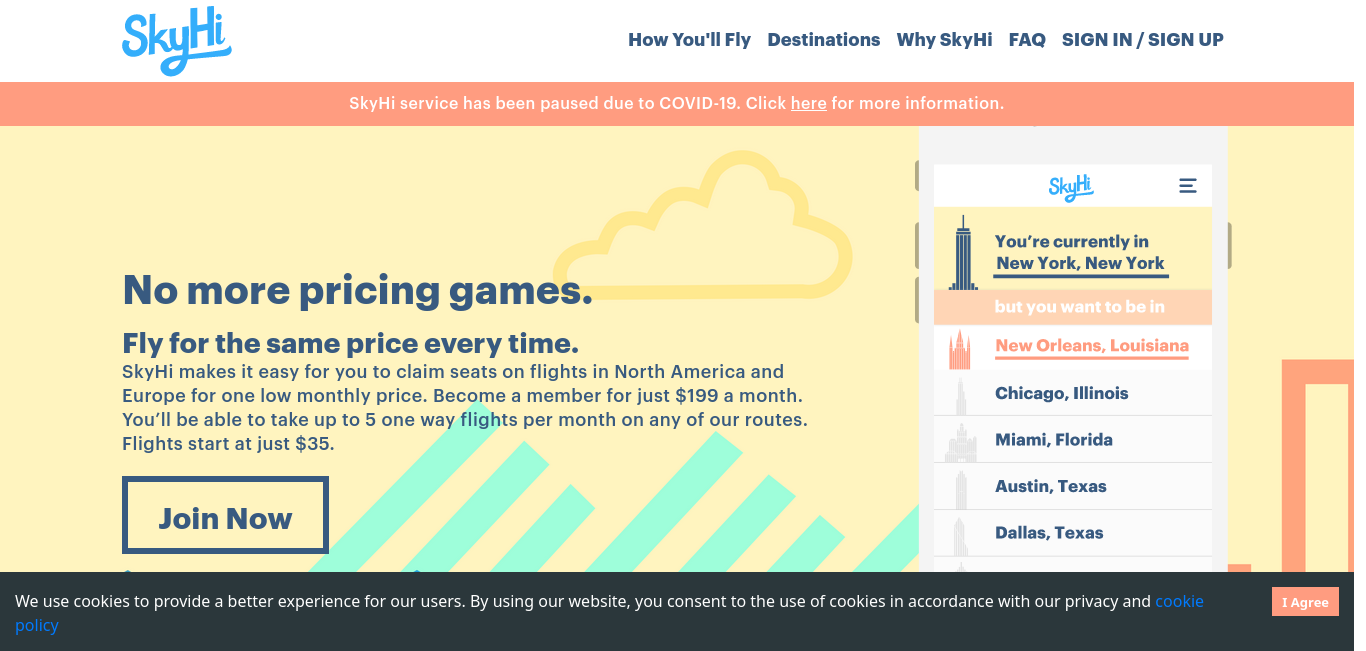Click the small SkyHi logo in phone mockup
This screenshot has height=651, width=1366.
[1071, 186]
